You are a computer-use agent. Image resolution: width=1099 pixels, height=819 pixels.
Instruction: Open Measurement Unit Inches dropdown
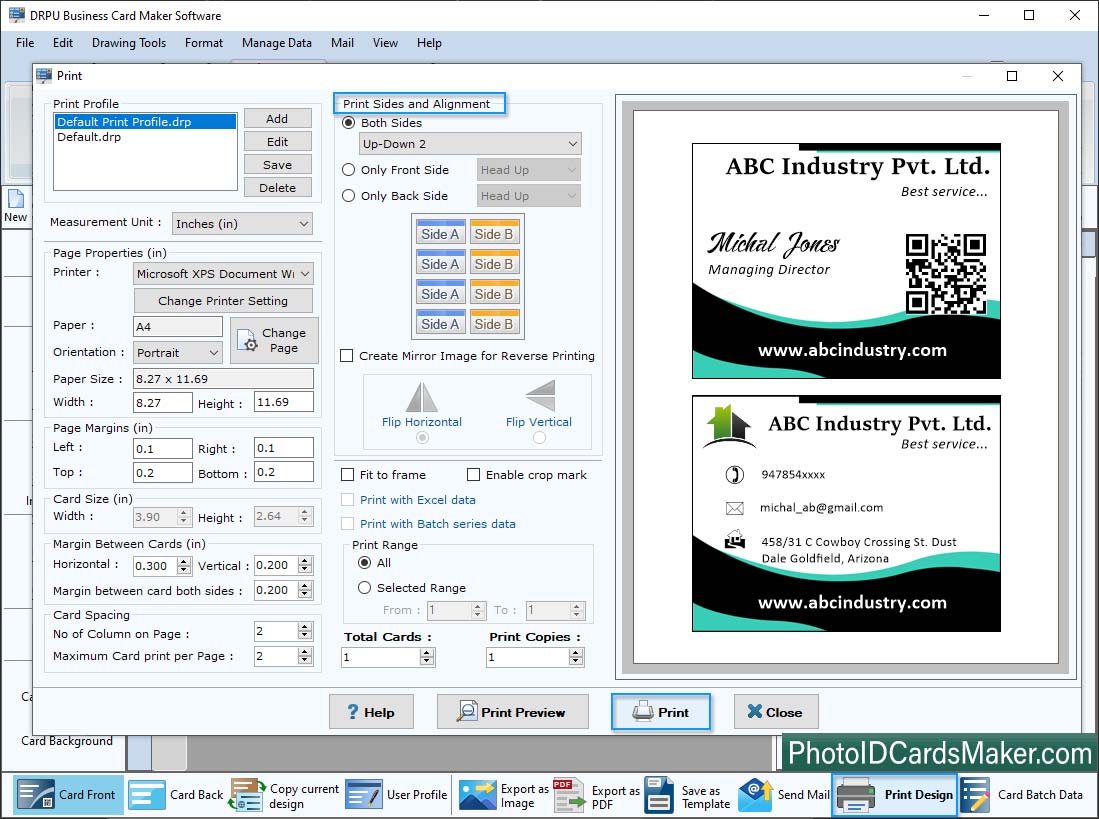[x=243, y=223]
